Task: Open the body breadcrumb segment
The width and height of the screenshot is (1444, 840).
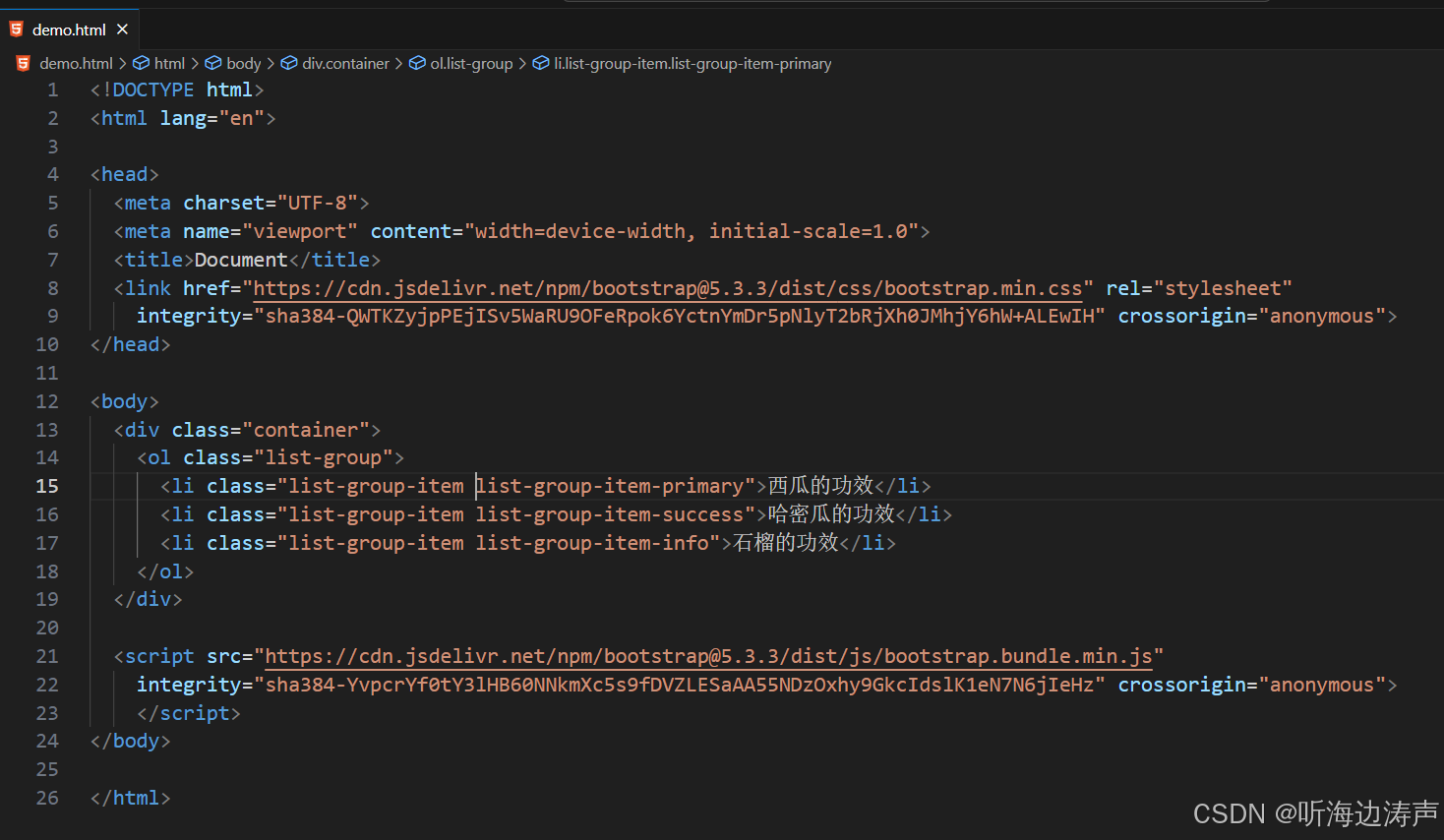Action: (x=243, y=64)
